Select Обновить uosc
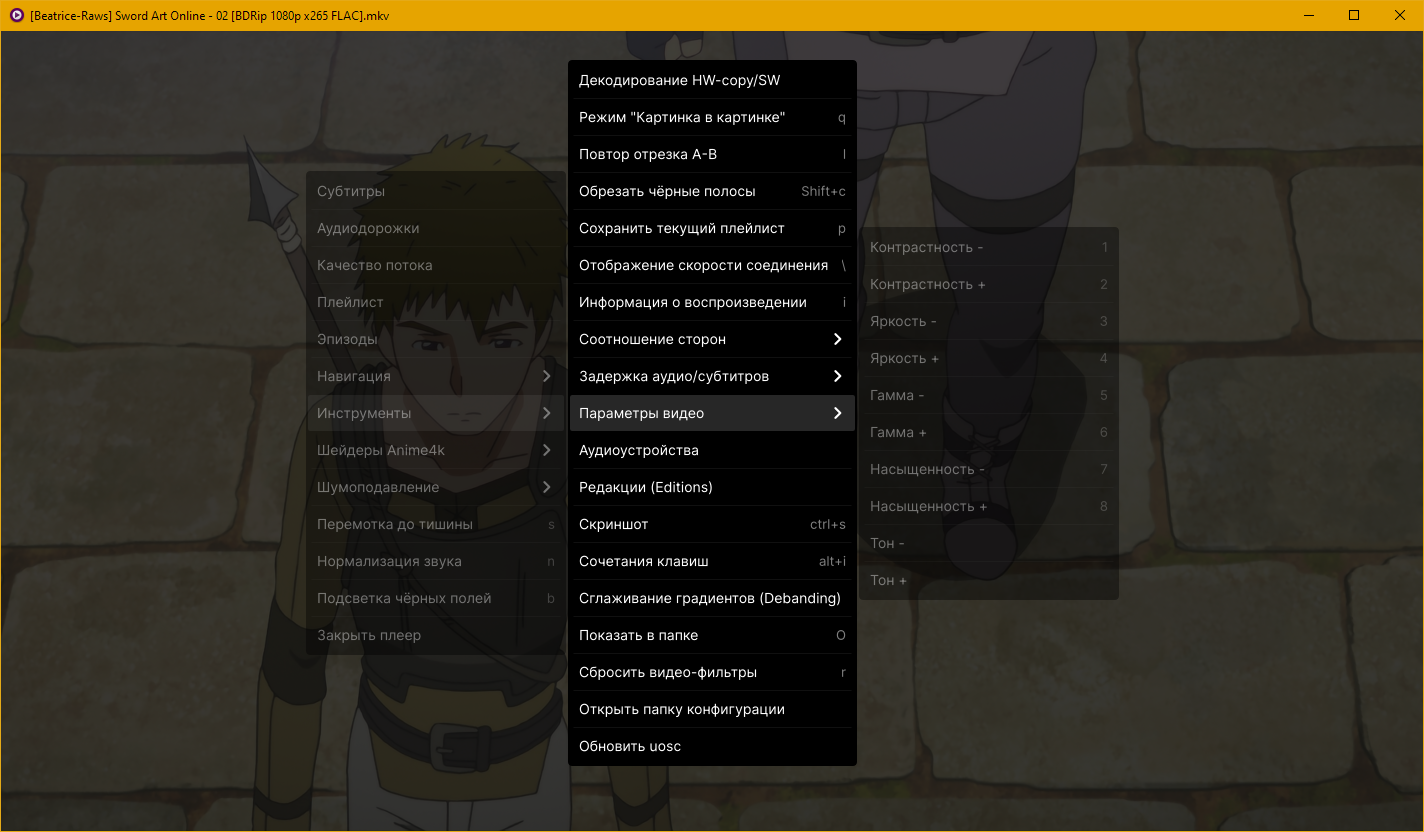Screen dimensions: 1424x832 (x=712, y=746)
